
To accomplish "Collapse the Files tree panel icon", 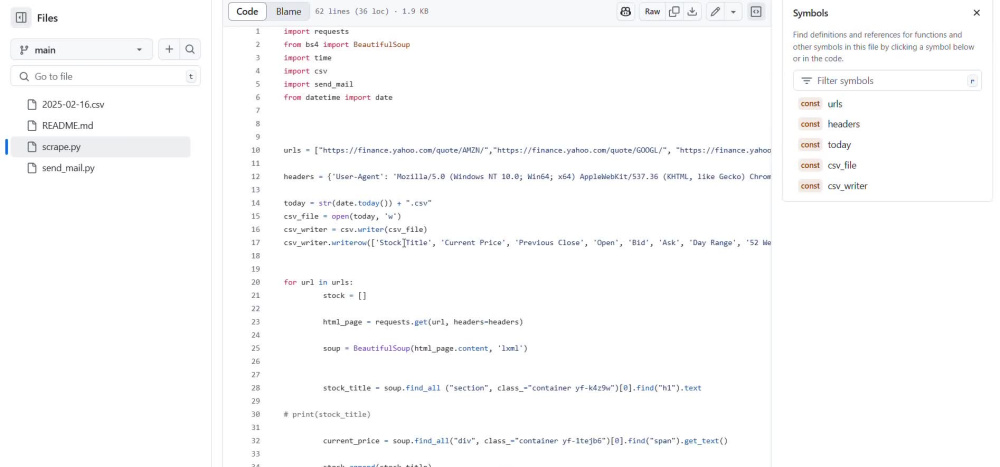I will click(x=20, y=18).
